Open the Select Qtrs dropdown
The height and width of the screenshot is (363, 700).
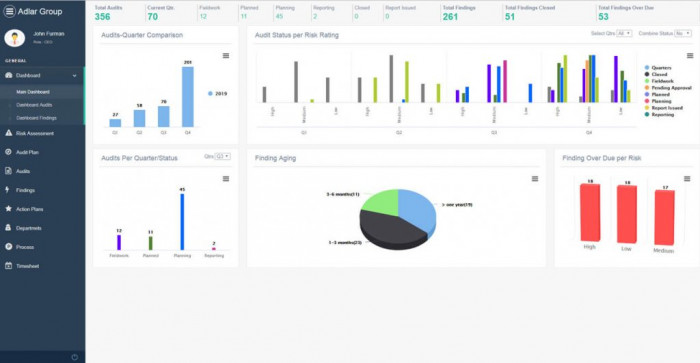624,33
